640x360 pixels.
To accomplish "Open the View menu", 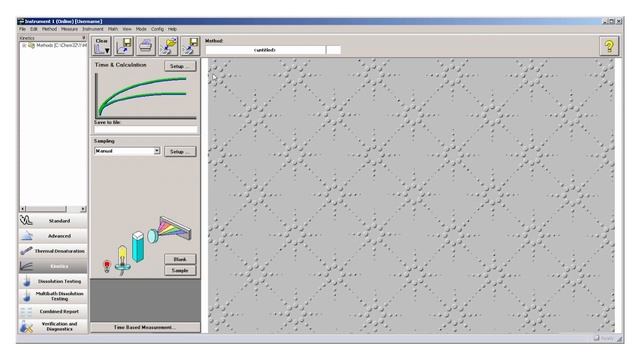I will pos(127,29).
